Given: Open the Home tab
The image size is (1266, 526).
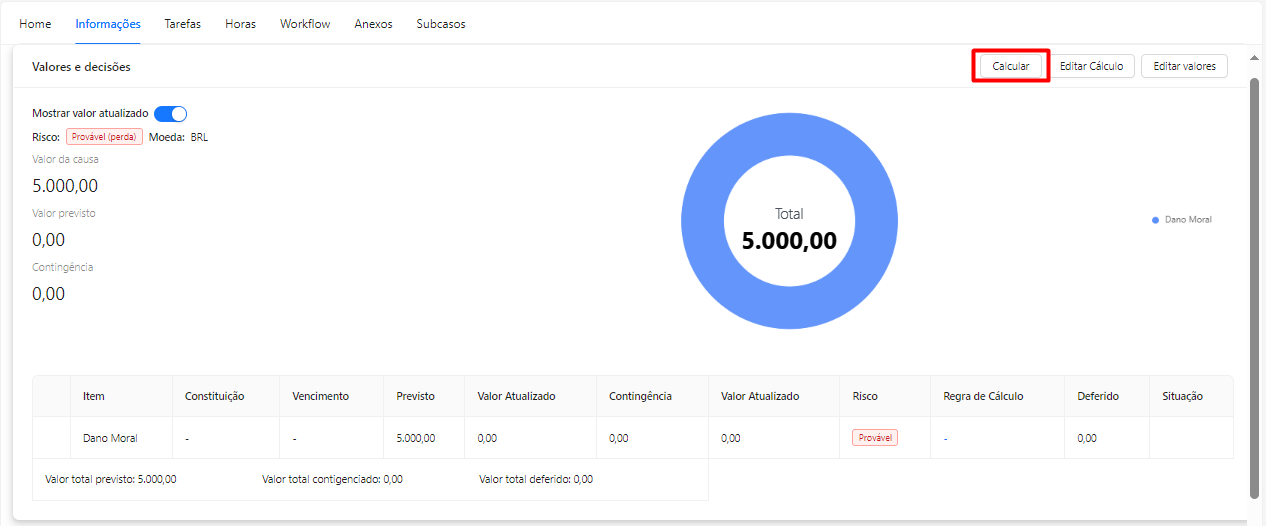Looking at the screenshot, I should (x=35, y=24).
